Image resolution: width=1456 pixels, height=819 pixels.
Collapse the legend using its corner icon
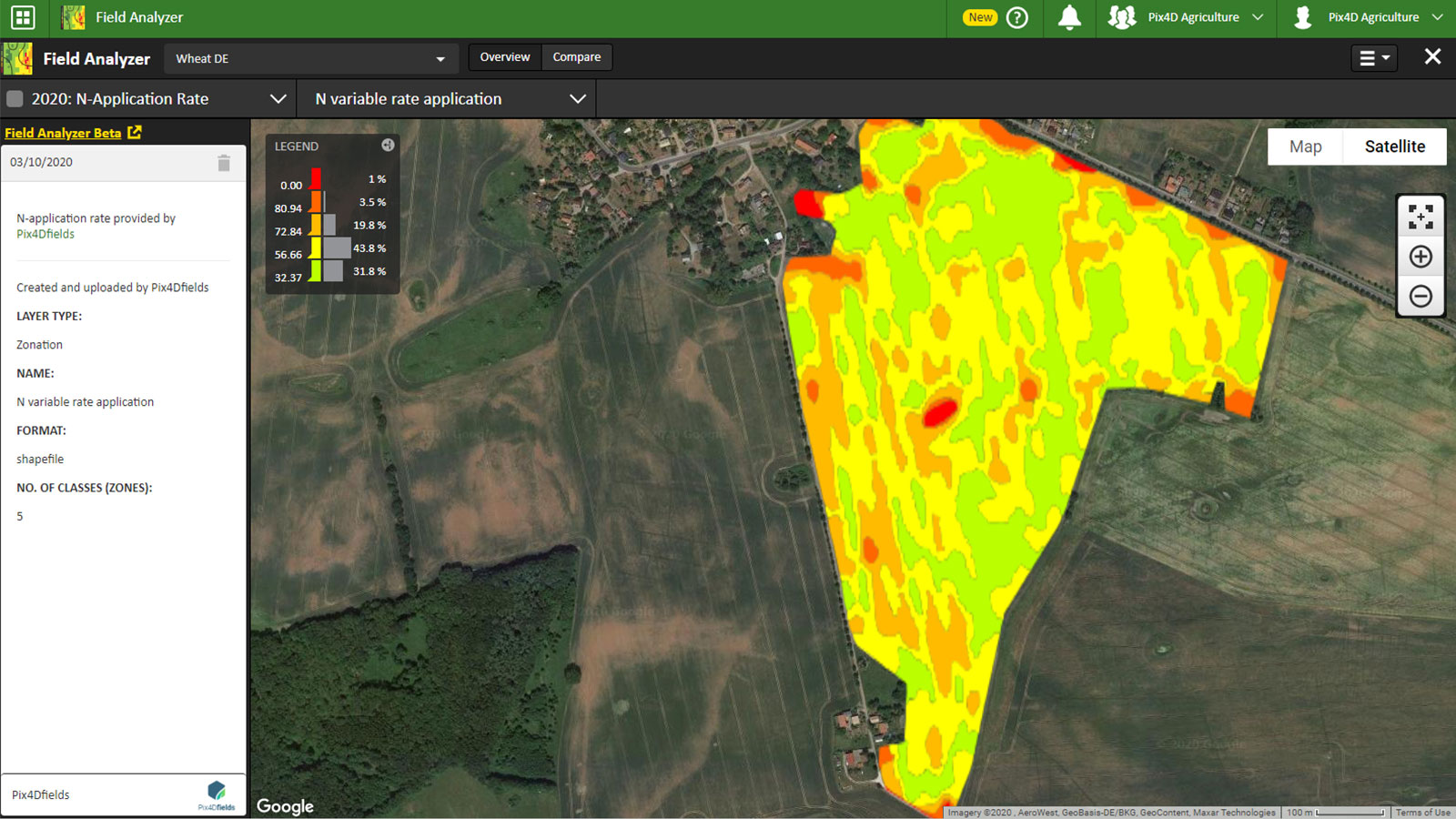point(388,146)
